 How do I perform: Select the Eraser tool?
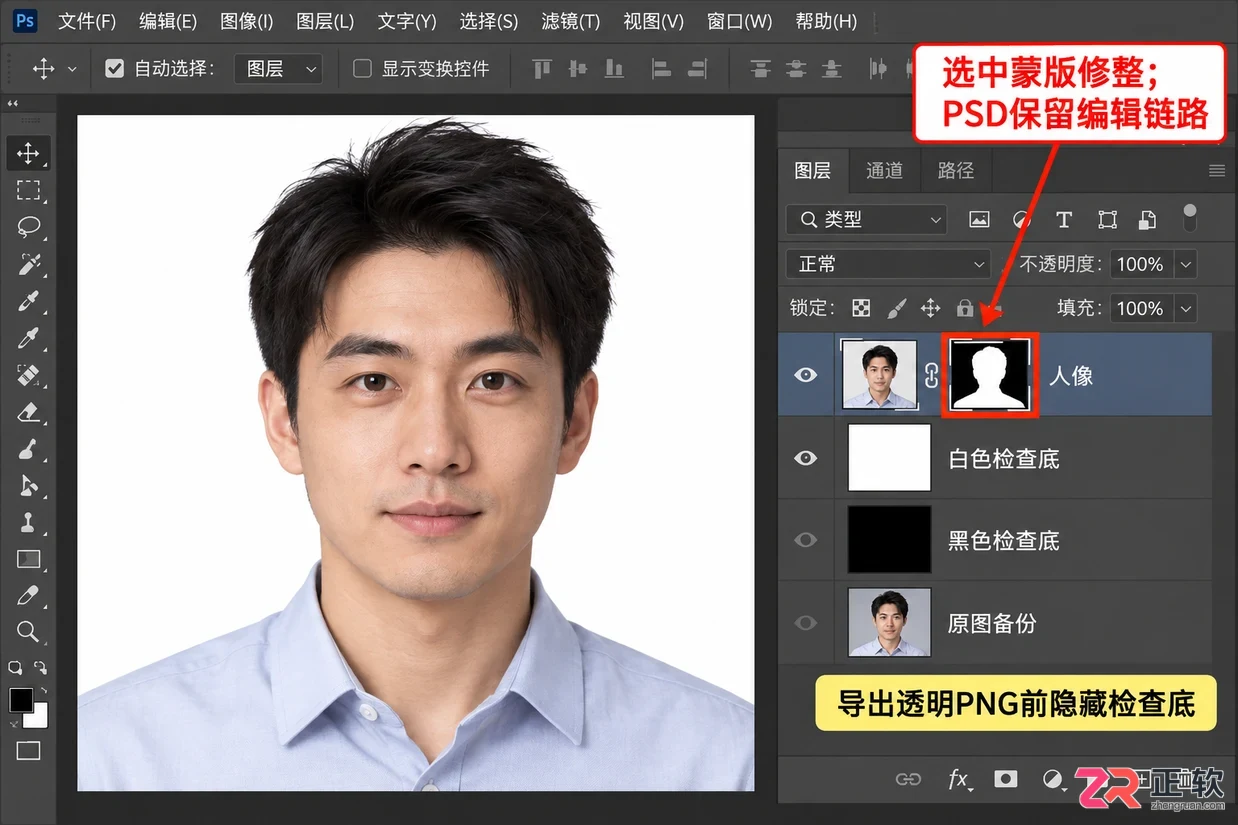pos(28,412)
